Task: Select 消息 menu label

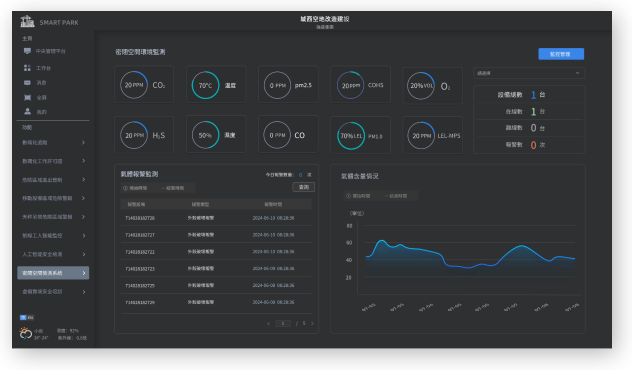Action: point(42,83)
